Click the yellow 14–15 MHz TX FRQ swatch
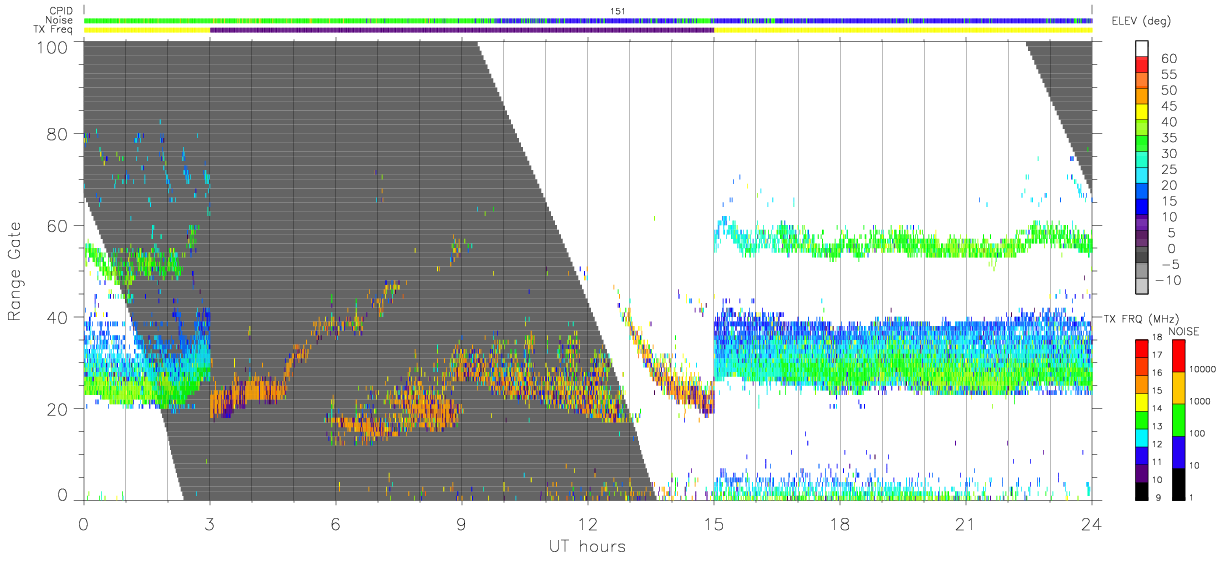Image resolution: width=1228 pixels, height=567 pixels. point(1143,401)
